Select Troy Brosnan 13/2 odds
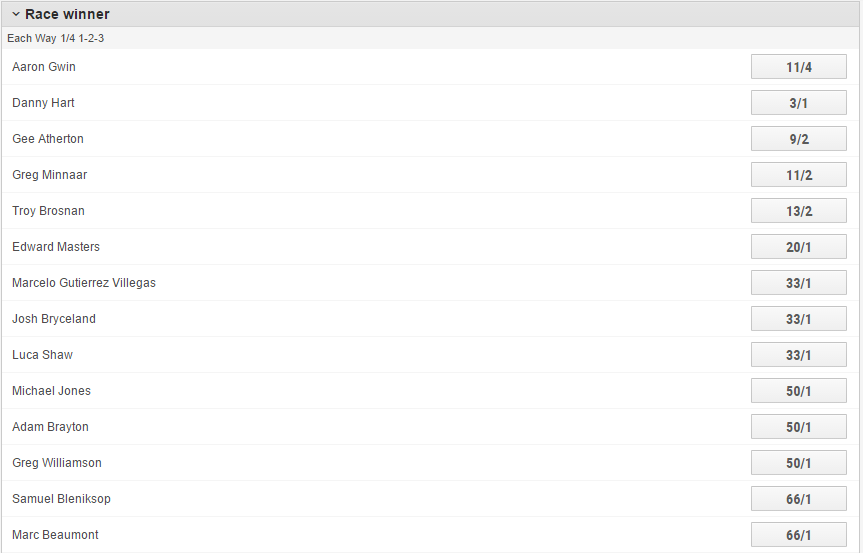 [x=798, y=211]
